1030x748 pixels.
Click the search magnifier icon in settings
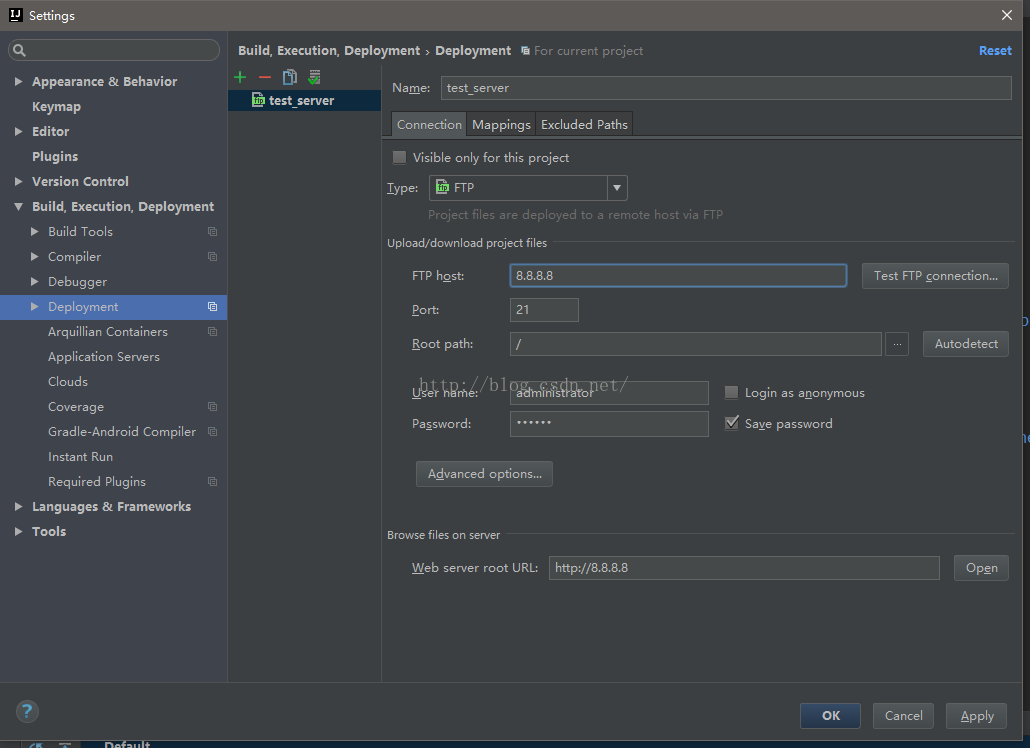[19, 51]
